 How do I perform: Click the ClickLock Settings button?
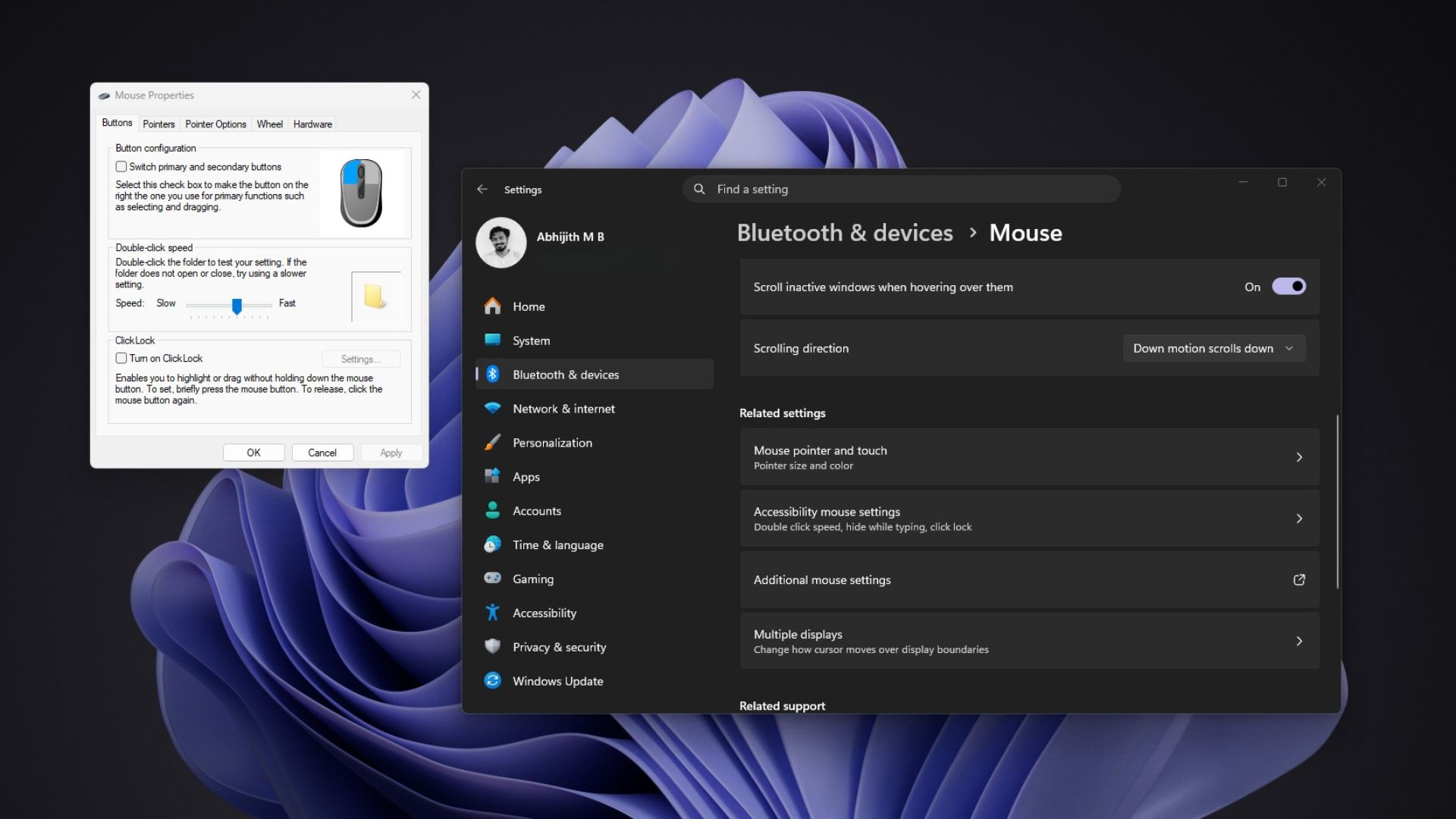[361, 359]
